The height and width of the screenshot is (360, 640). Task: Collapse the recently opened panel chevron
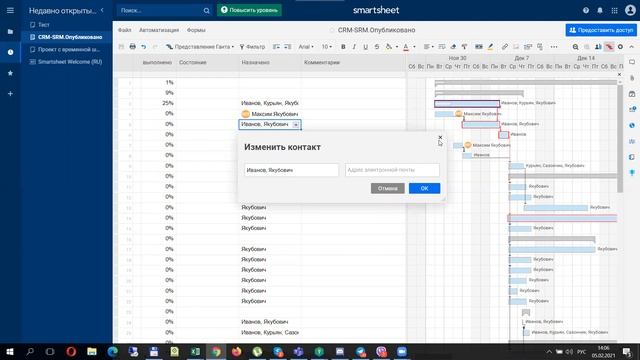click(x=102, y=10)
